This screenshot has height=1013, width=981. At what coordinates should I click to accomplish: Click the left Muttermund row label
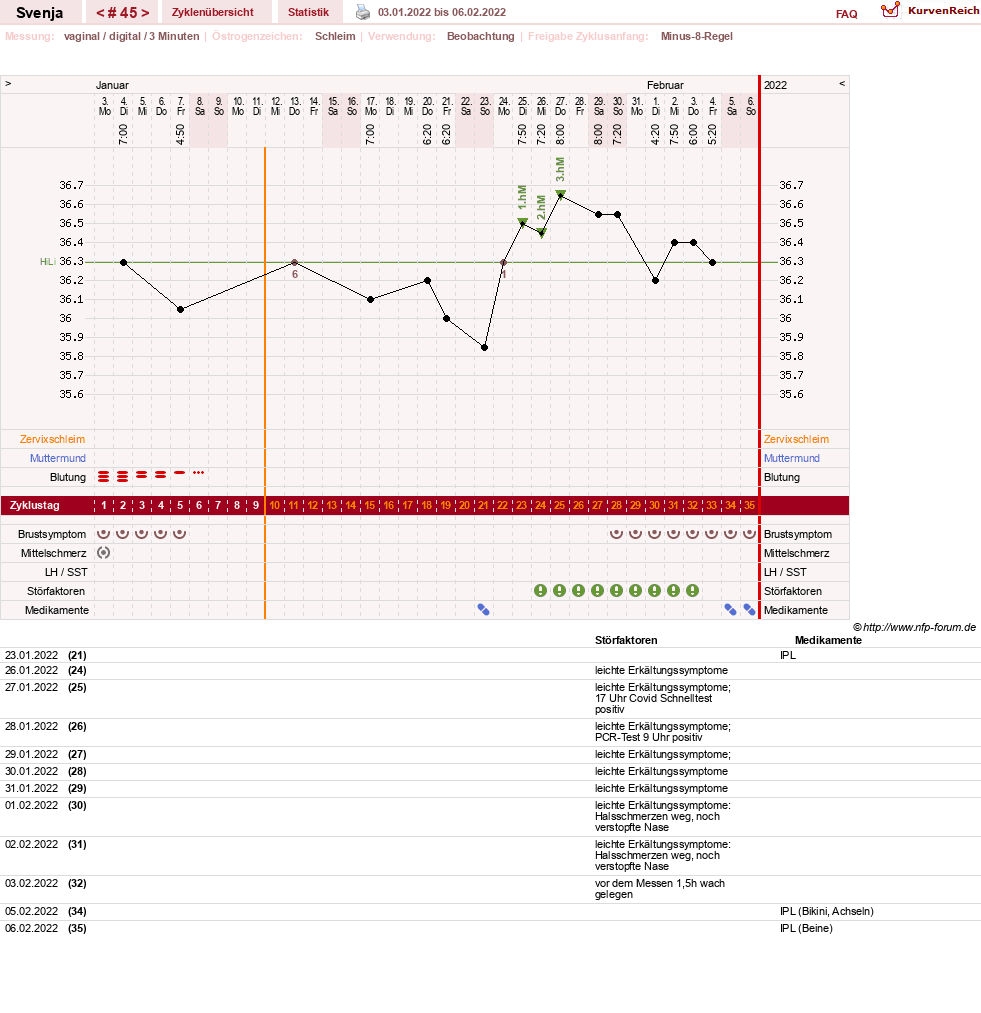point(58,458)
